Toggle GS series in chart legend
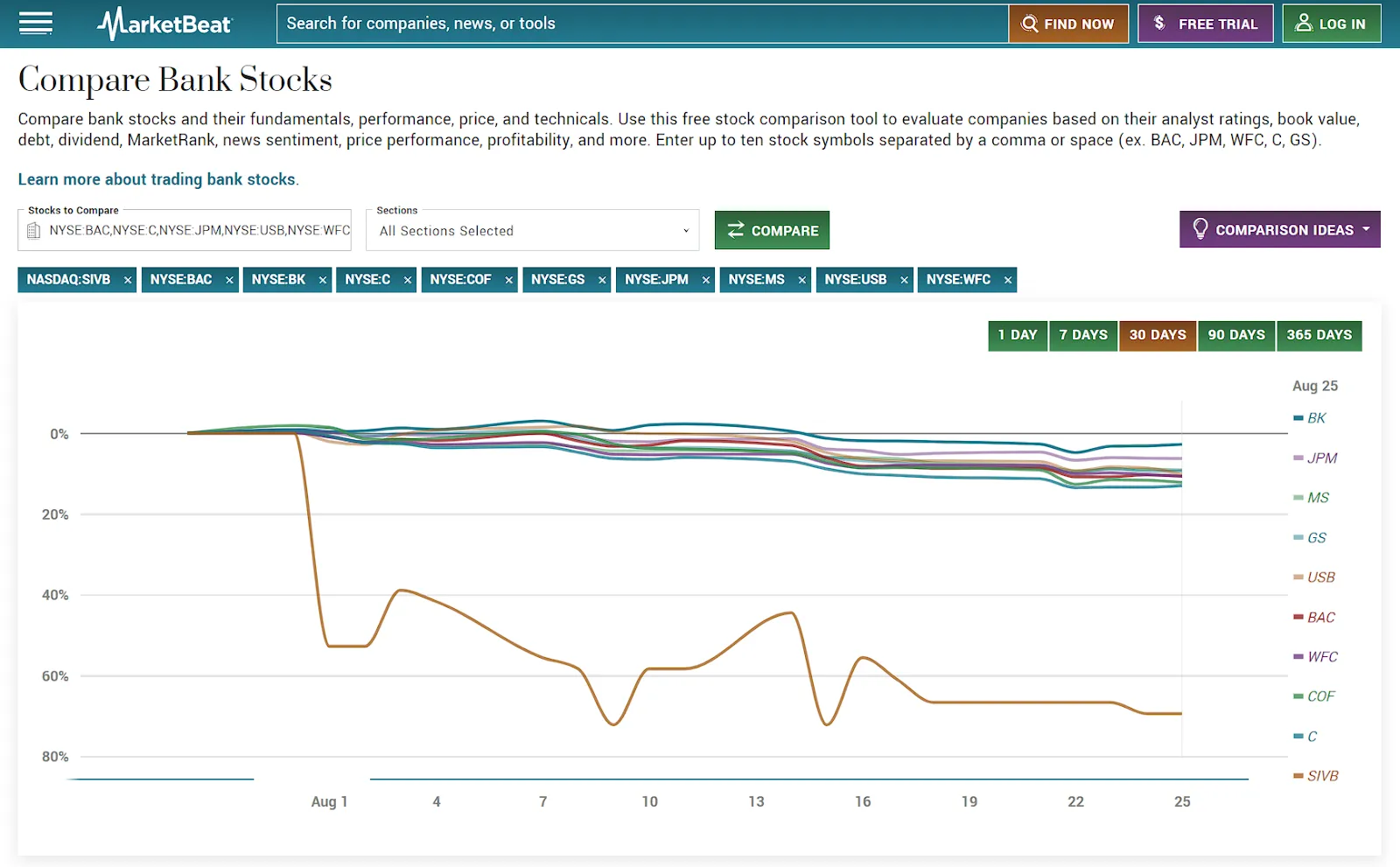 (x=1310, y=538)
